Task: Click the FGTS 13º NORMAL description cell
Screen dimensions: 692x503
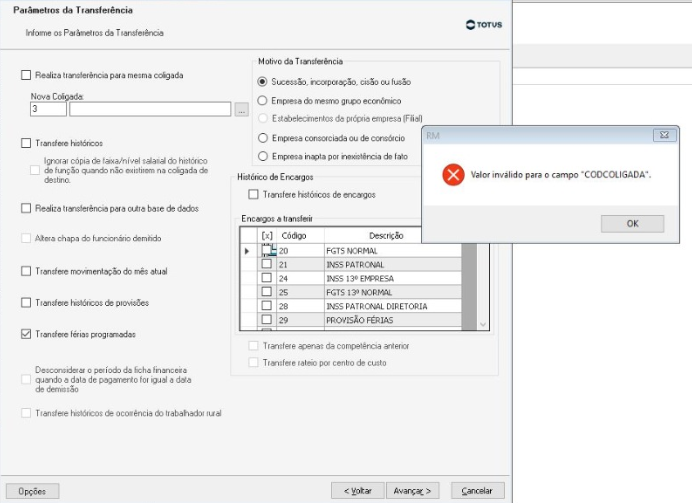Action: tap(393, 292)
